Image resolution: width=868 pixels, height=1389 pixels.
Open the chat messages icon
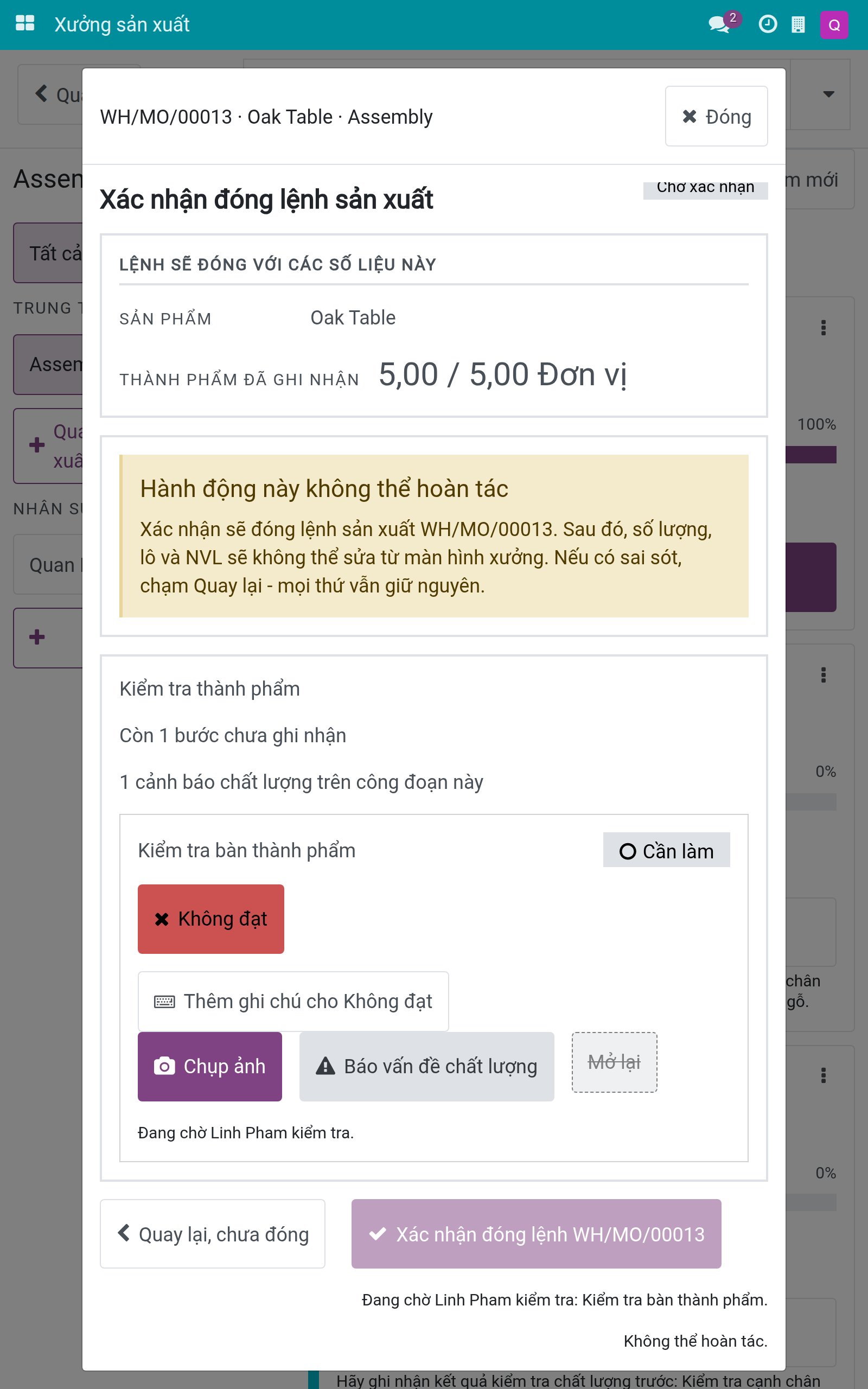click(x=720, y=24)
